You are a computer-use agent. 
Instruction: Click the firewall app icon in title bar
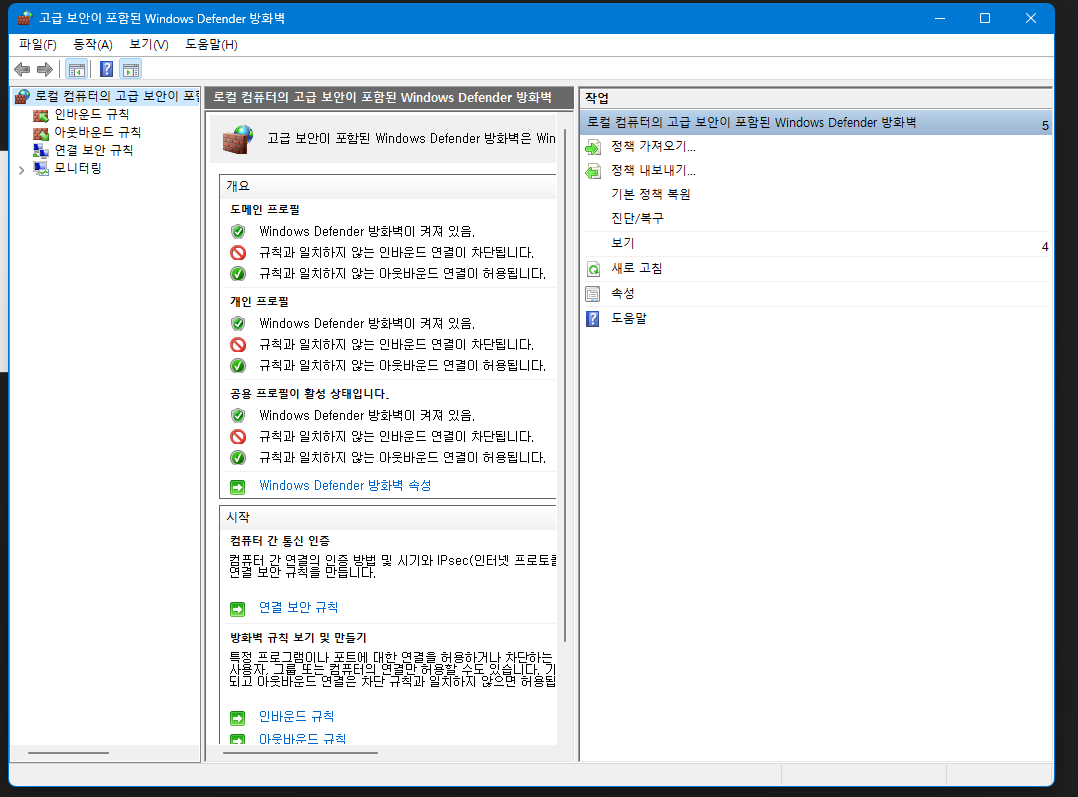click(x=25, y=19)
